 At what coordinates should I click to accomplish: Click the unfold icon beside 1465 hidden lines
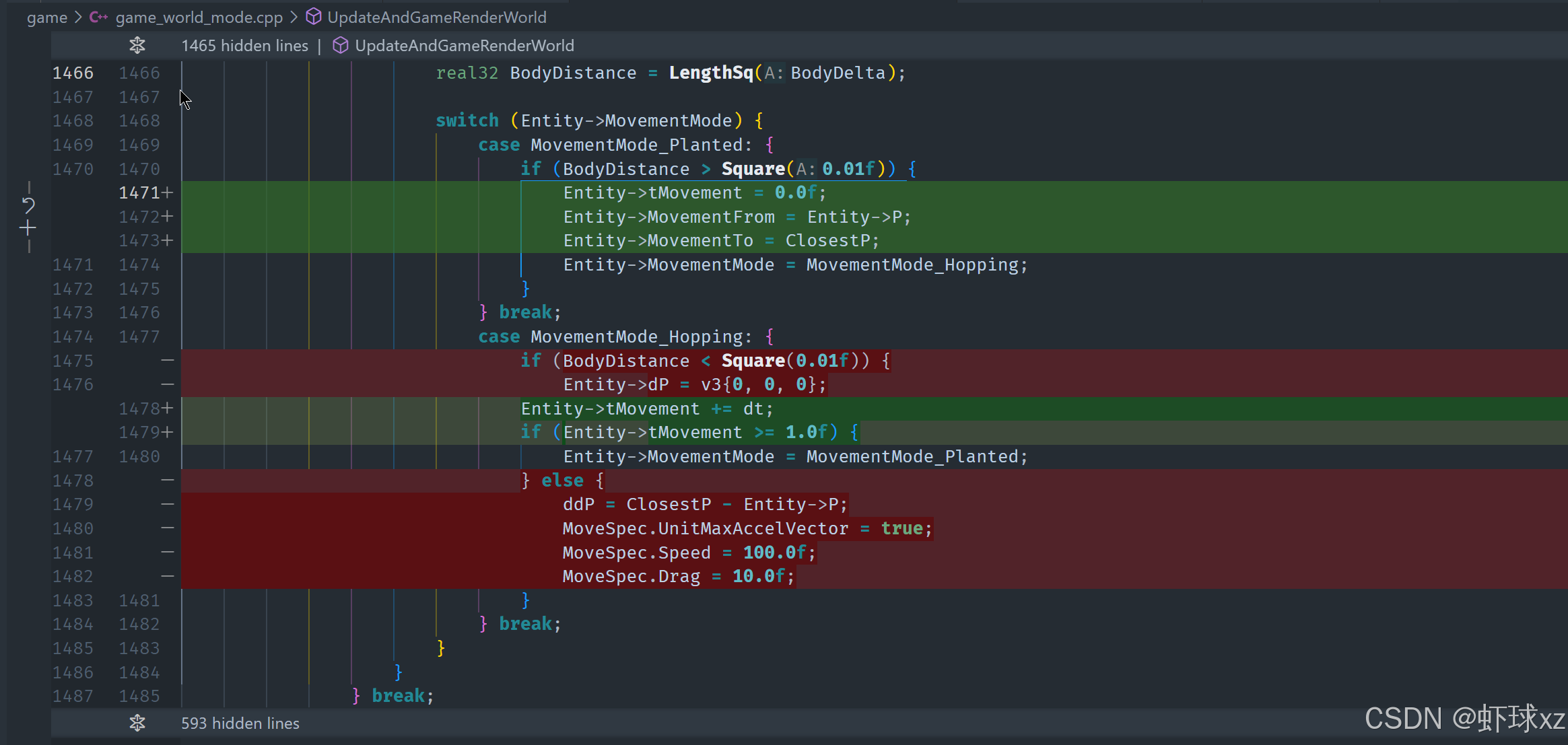137,45
